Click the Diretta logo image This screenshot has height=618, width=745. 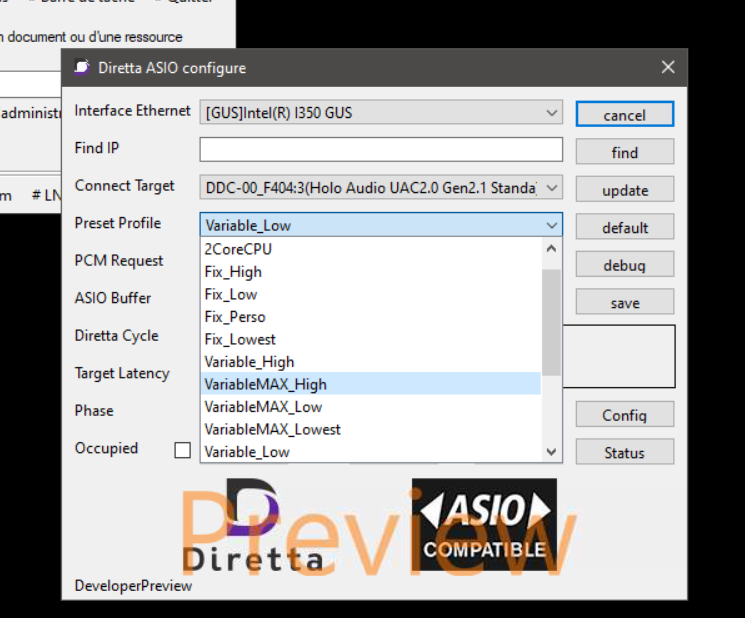tap(253, 524)
